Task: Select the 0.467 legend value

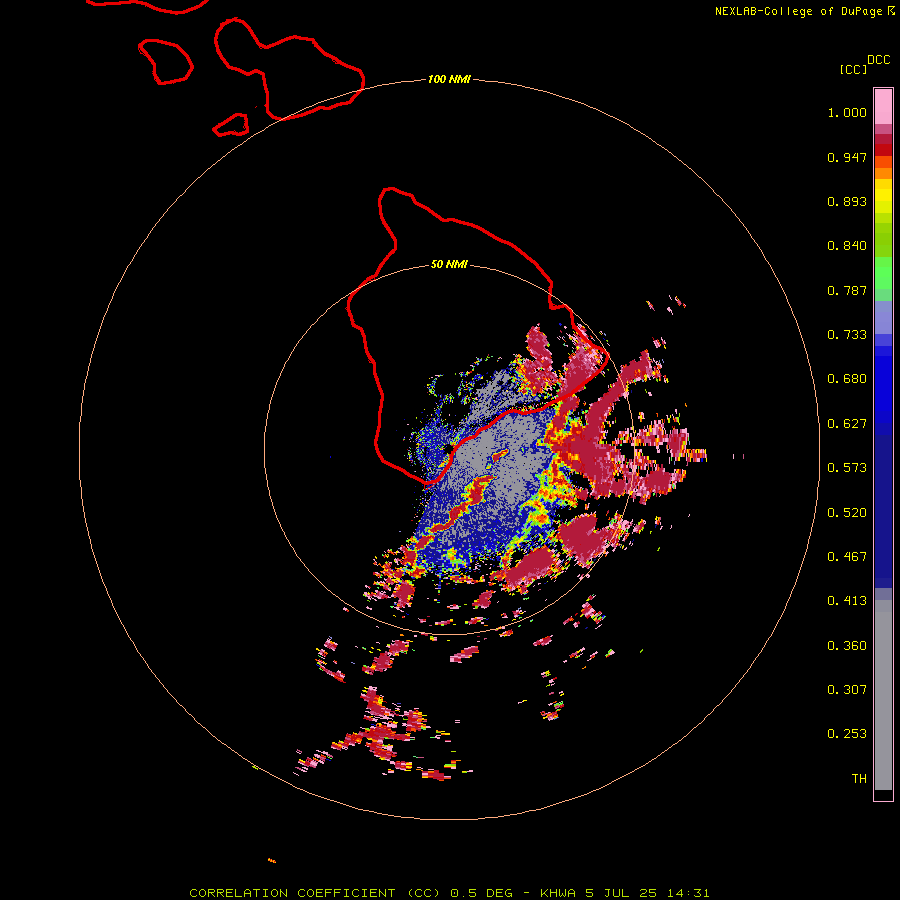Action: tap(847, 557)
